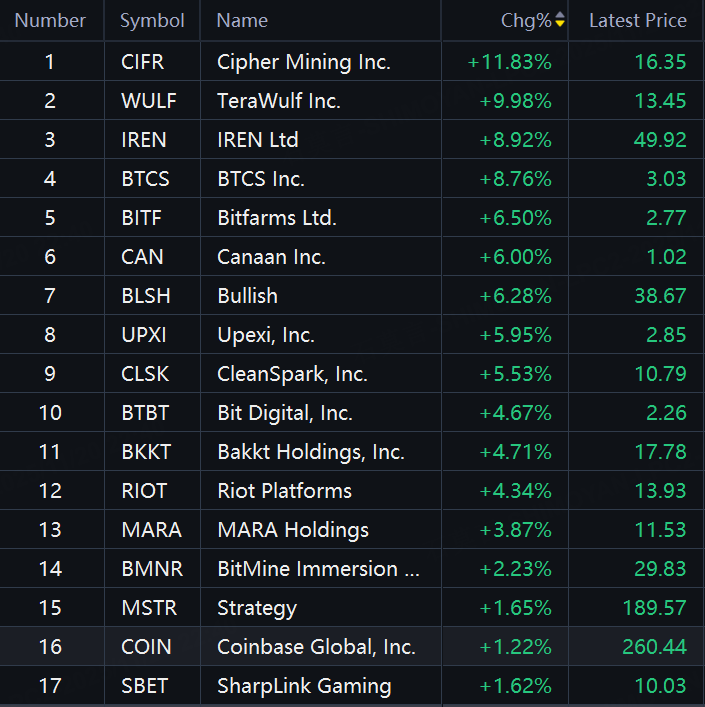Click the Name column header

[242, 20]
